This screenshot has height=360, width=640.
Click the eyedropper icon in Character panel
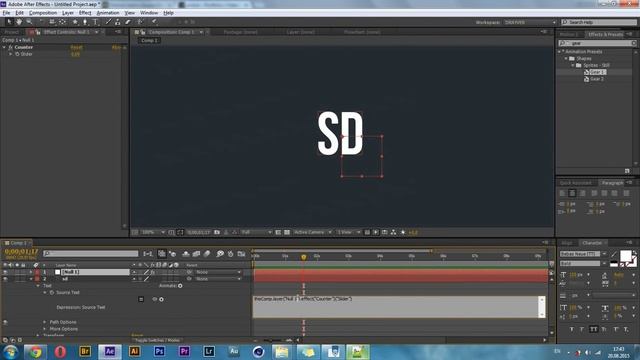pos(614,254)
